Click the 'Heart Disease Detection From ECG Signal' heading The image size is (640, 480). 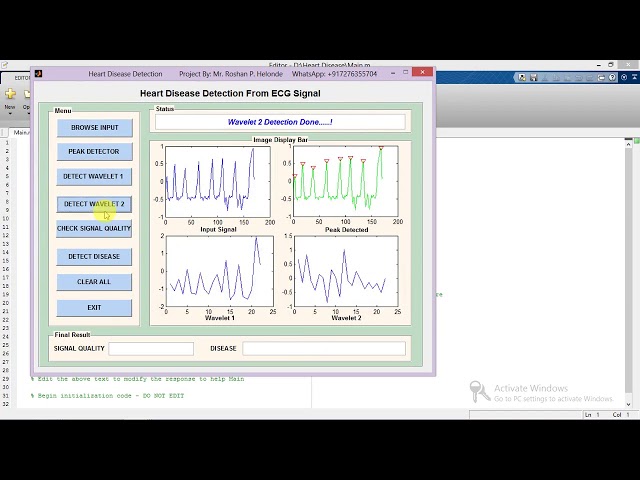[x=230, y=93]
